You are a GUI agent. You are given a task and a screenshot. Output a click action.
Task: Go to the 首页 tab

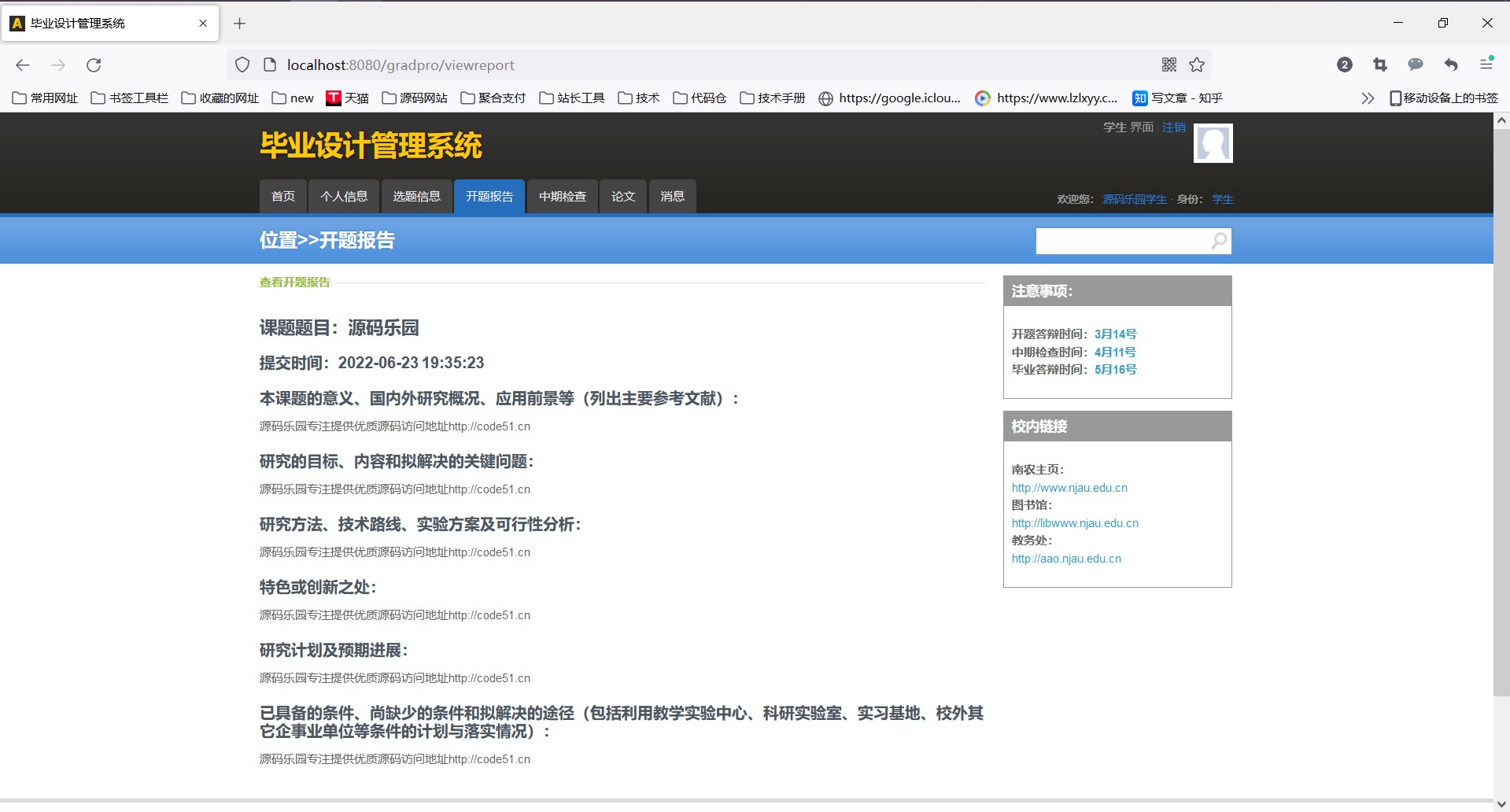283,197
